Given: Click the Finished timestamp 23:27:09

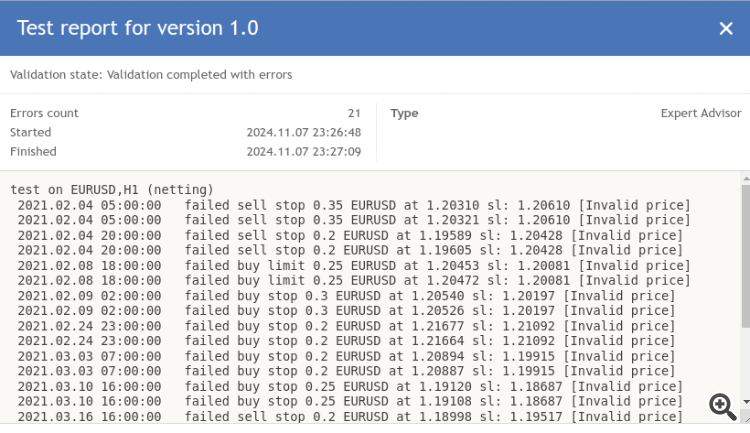Looking at the screenshot, I should (304, 151).
